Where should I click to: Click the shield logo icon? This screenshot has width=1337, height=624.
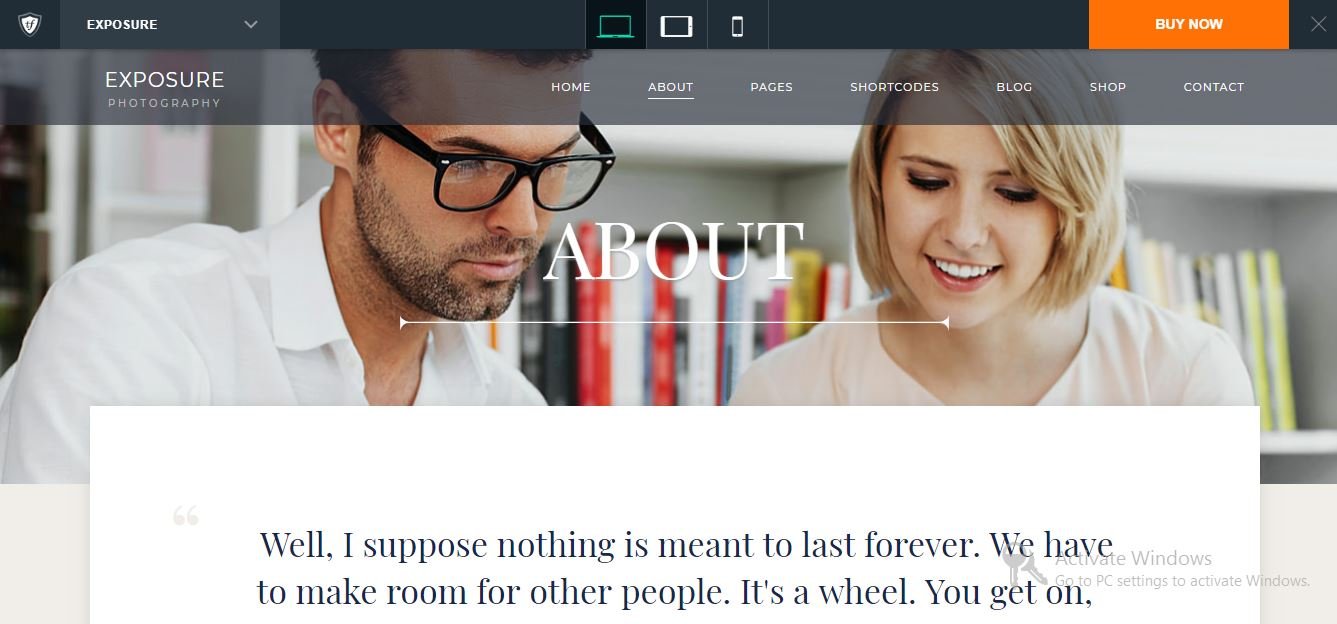pos(30,24)
